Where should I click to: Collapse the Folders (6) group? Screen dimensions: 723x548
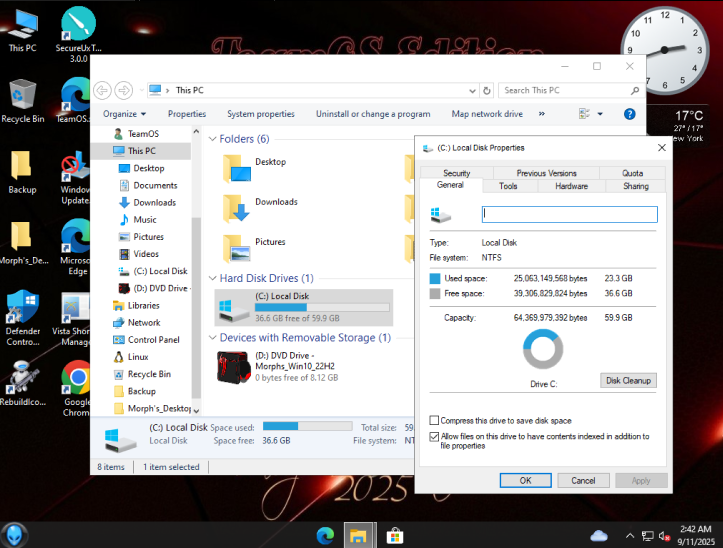[213, 139]
